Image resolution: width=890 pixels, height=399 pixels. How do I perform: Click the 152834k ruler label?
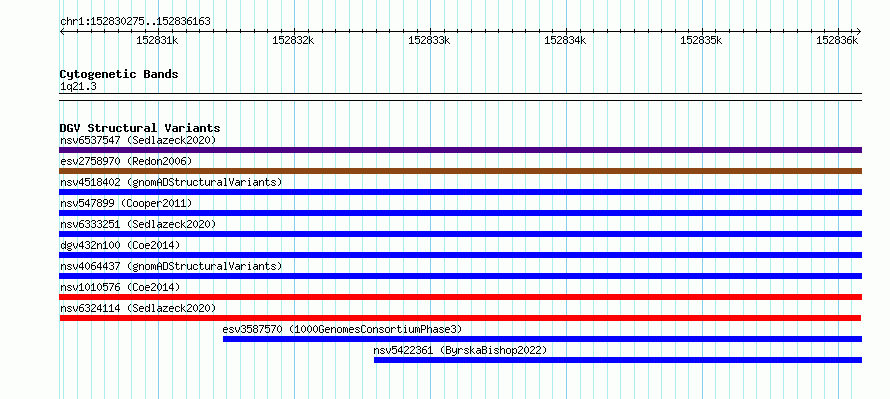[565, 40]
